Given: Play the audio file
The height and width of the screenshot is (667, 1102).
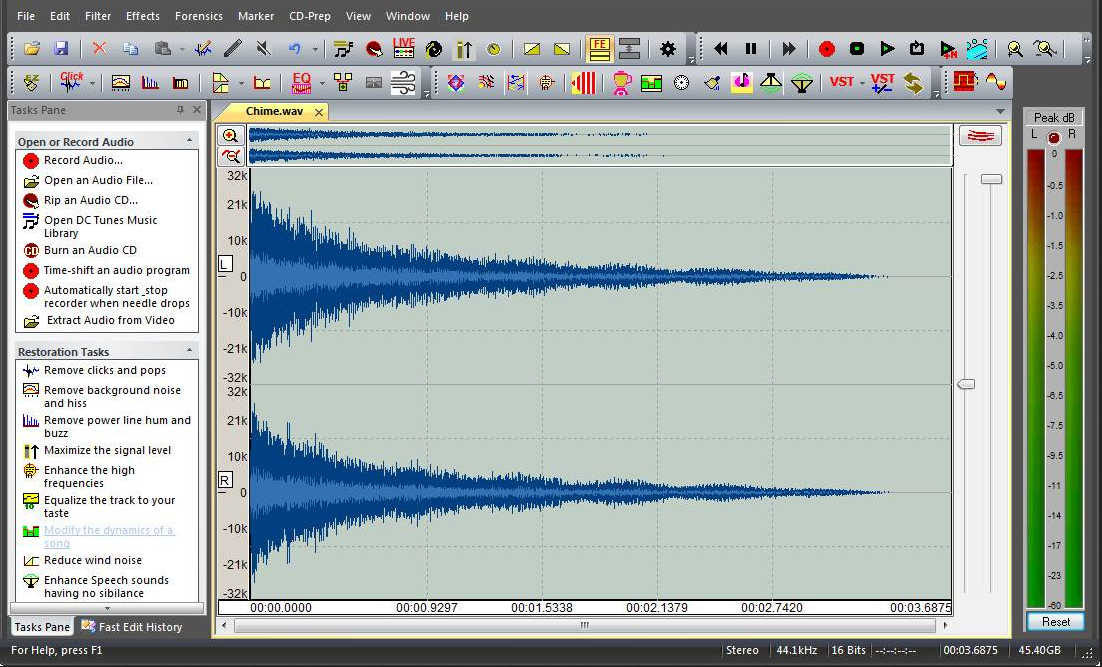Looking at the screenshot, I should coord(887,48).
